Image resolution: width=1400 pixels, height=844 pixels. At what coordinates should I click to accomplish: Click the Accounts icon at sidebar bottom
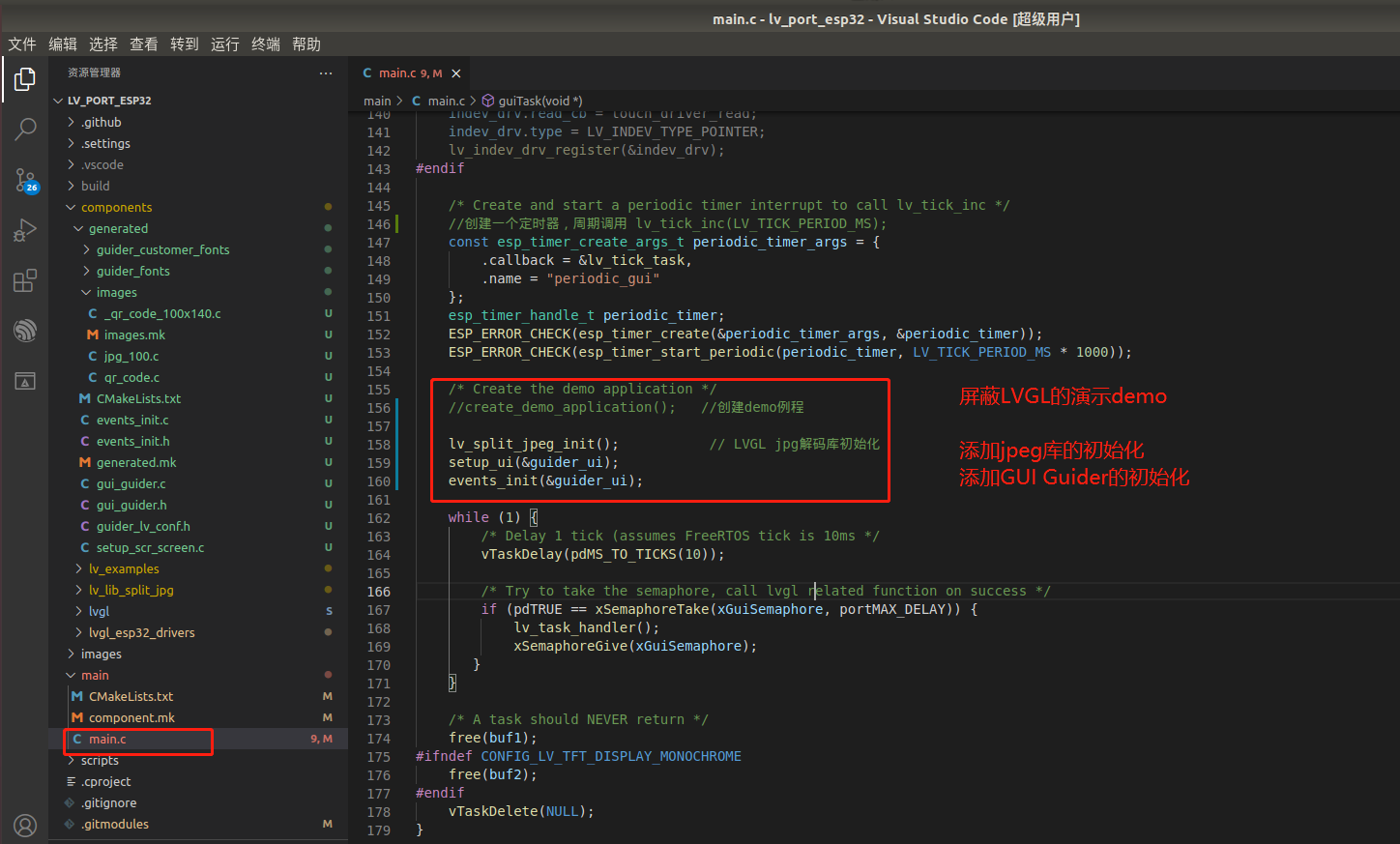24,825
